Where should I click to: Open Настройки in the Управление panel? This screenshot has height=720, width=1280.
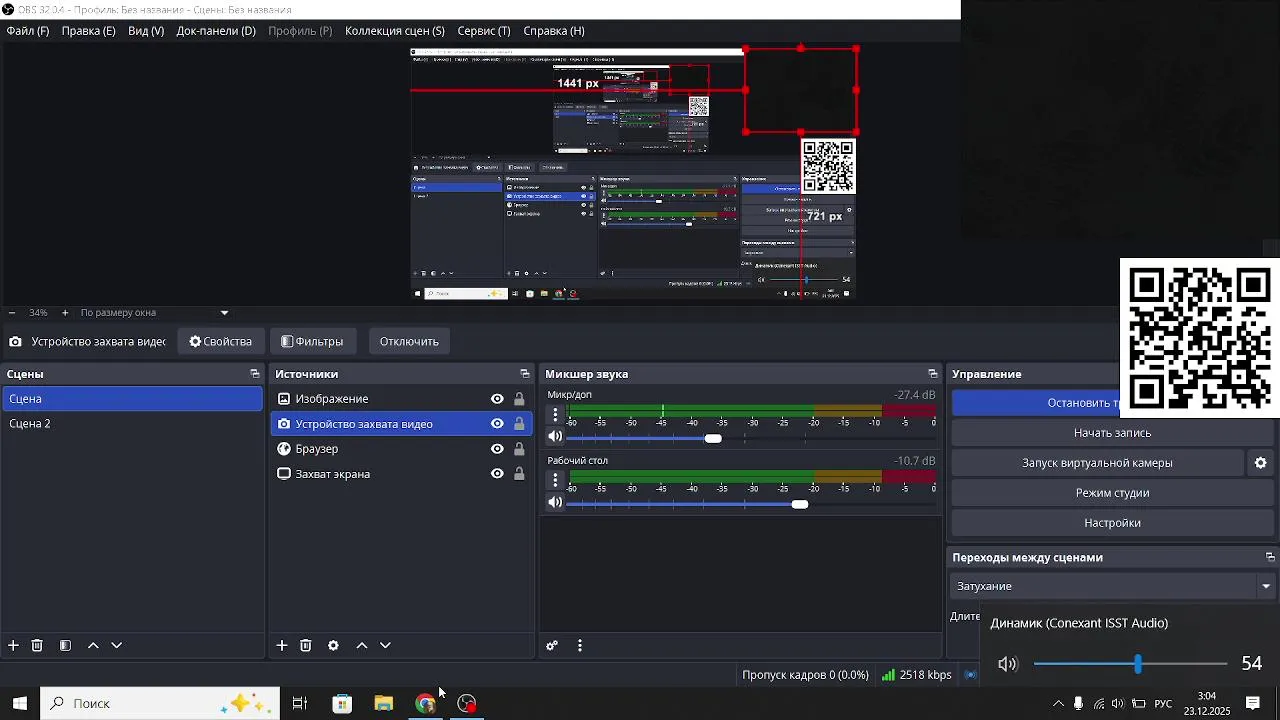pyautogui.click(x=1113, y=523)
